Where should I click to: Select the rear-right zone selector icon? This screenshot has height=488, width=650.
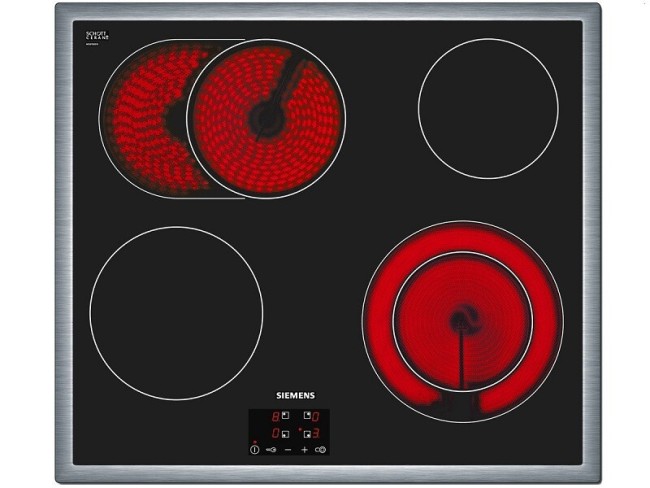[x=307, y=415]
